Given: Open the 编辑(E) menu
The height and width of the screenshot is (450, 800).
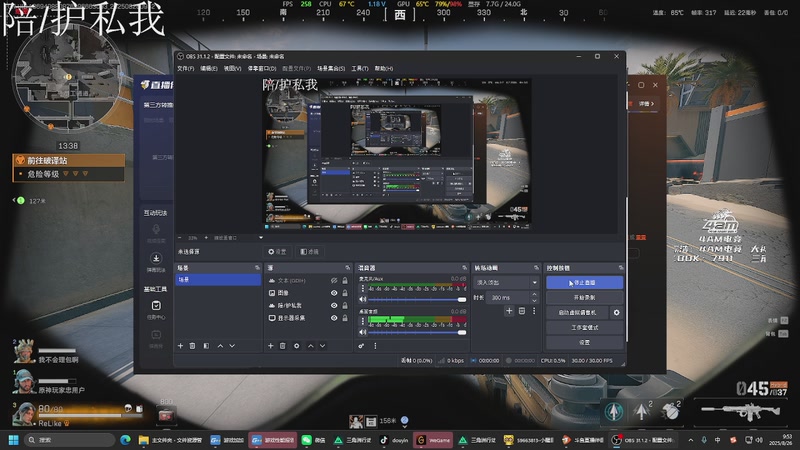Looking at the screenshot, I should (x=209, y=68).
